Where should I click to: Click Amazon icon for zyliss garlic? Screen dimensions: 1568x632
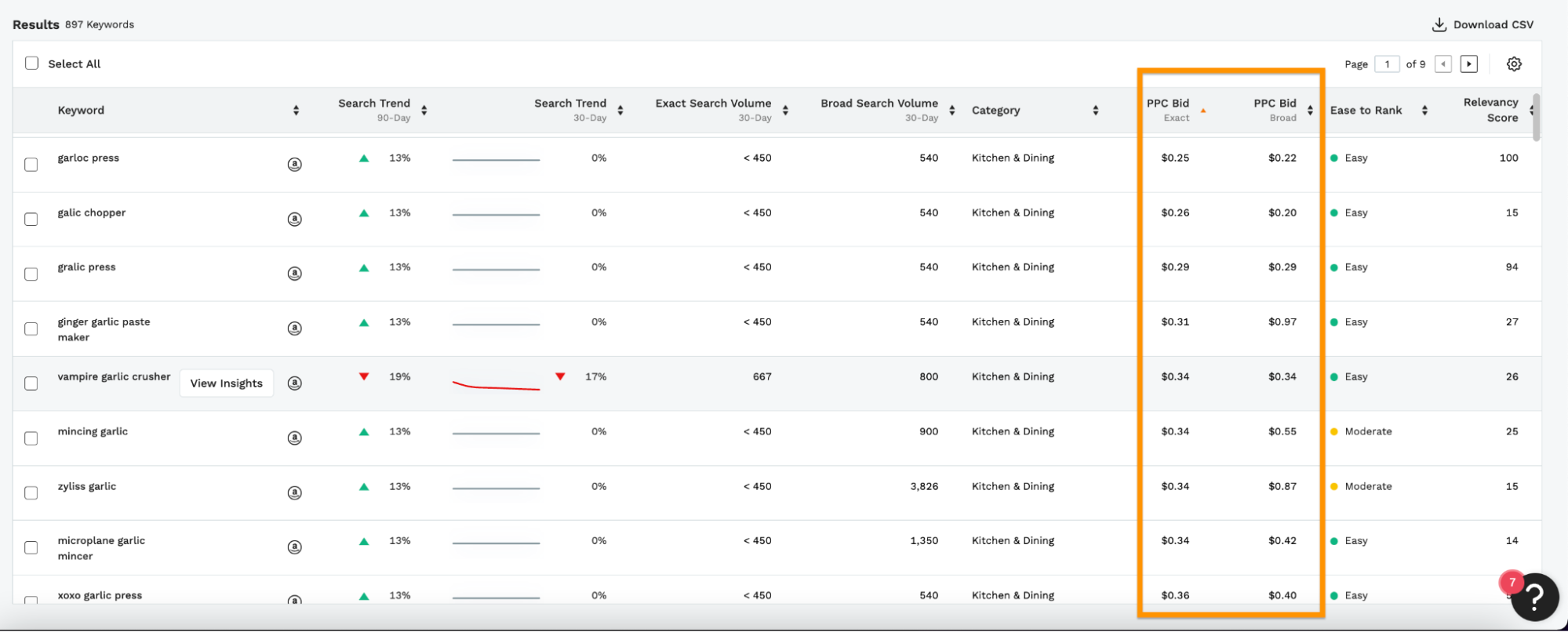295,493
